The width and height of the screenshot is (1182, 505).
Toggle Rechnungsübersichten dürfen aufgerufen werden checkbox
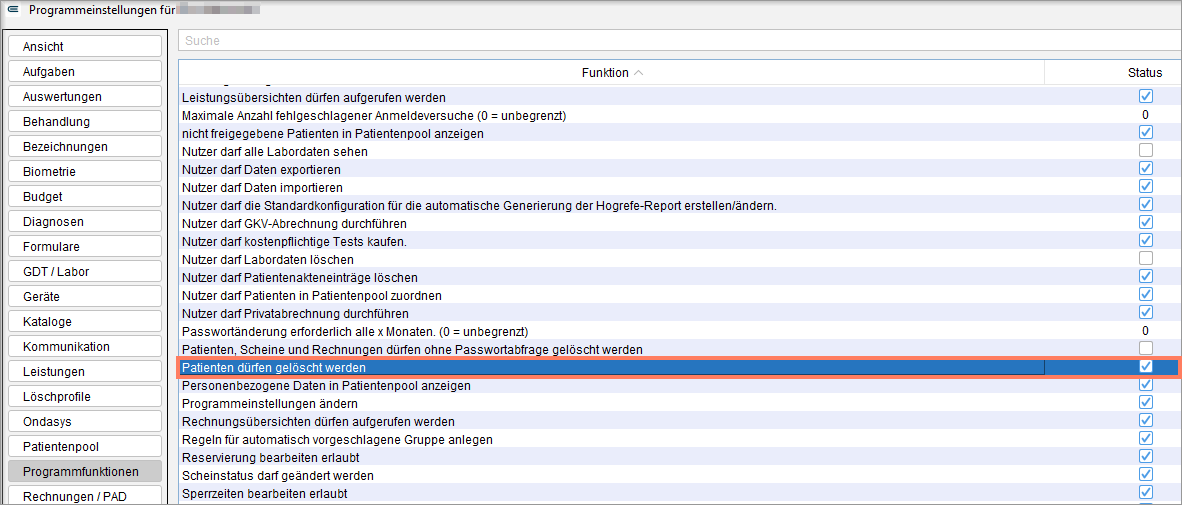1146,421
